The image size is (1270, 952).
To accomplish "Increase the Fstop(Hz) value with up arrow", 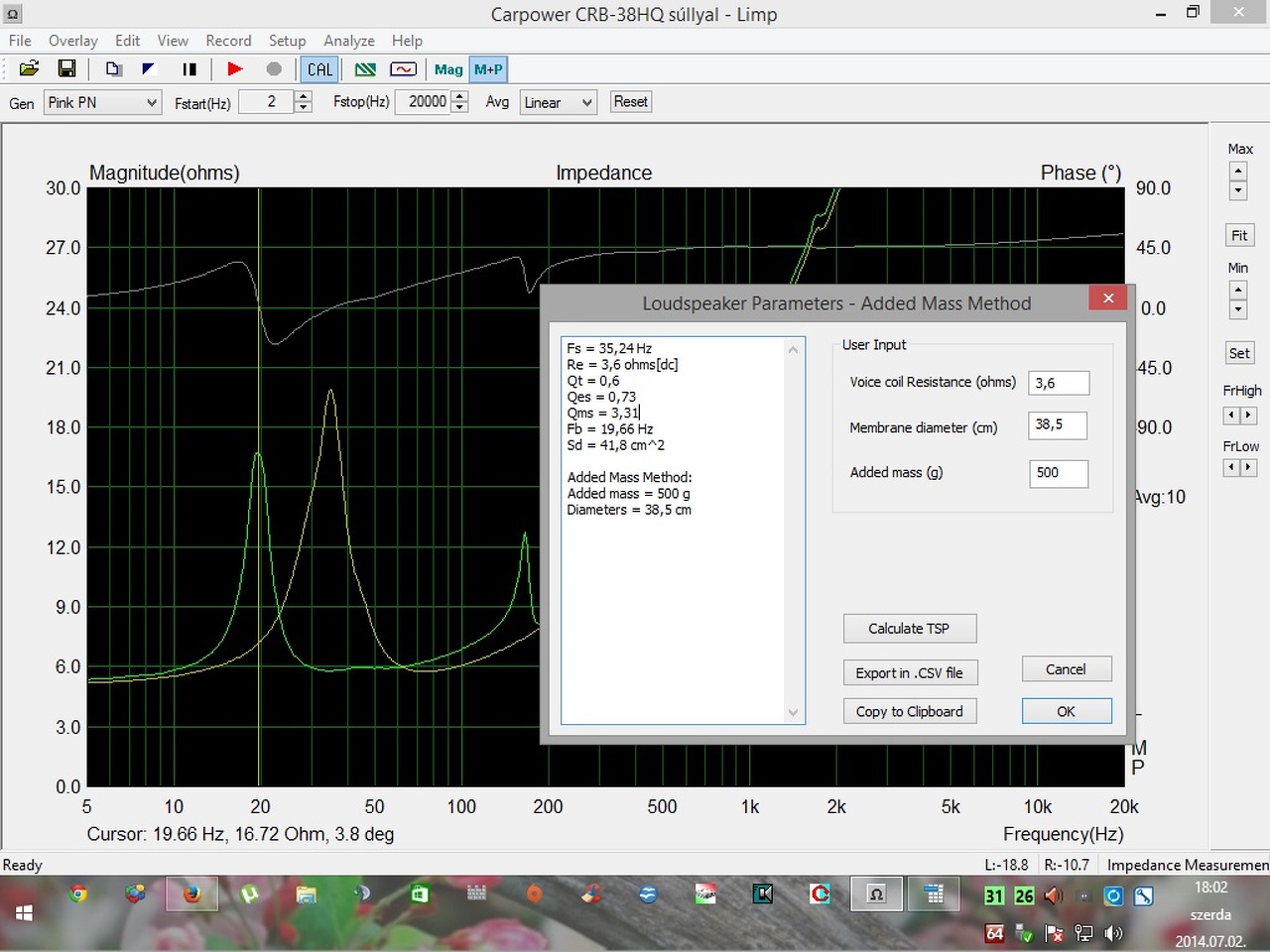I will 459,96.
